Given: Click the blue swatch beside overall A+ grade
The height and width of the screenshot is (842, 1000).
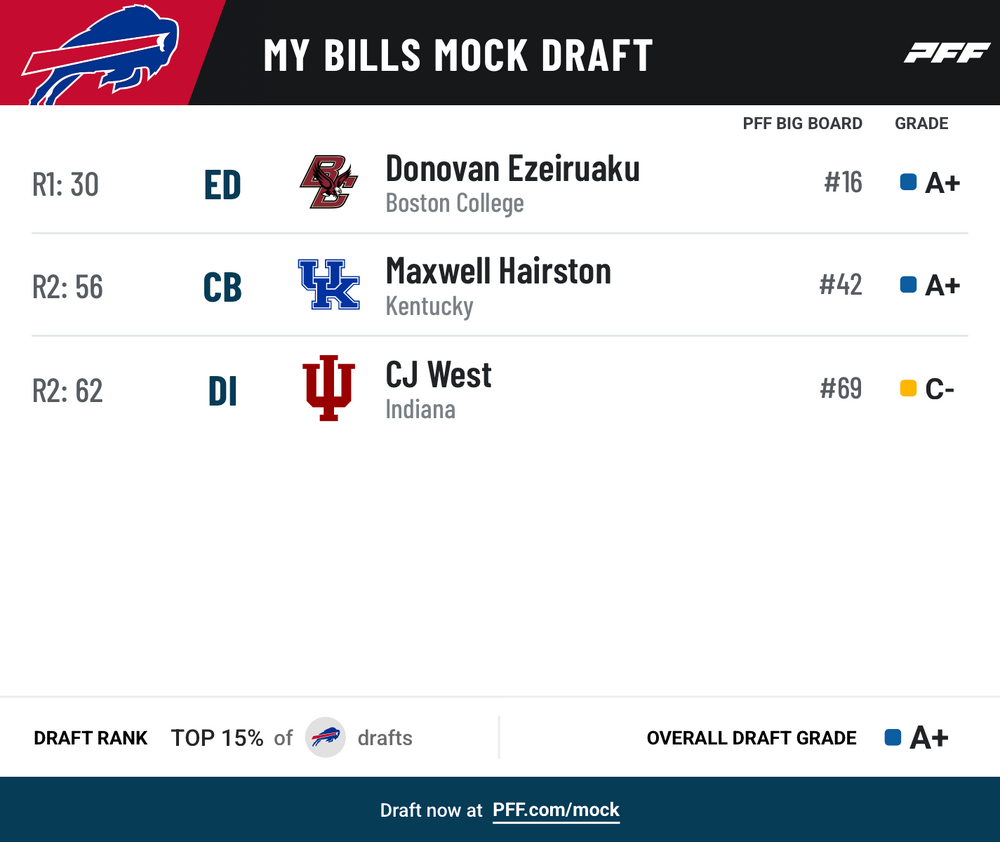Looking at the screenshot, I should pos(893,737).
